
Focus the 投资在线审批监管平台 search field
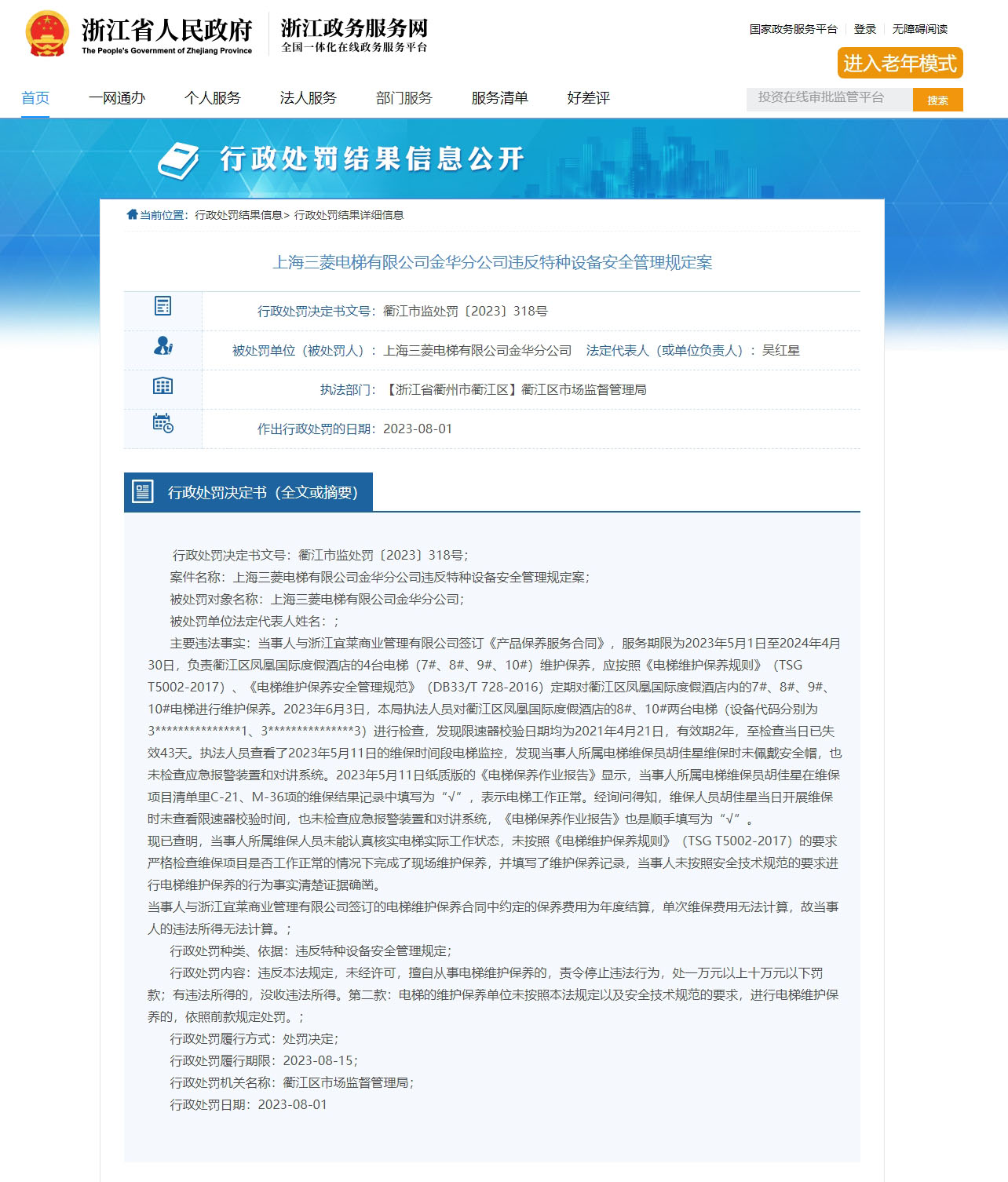pos(830,98)
